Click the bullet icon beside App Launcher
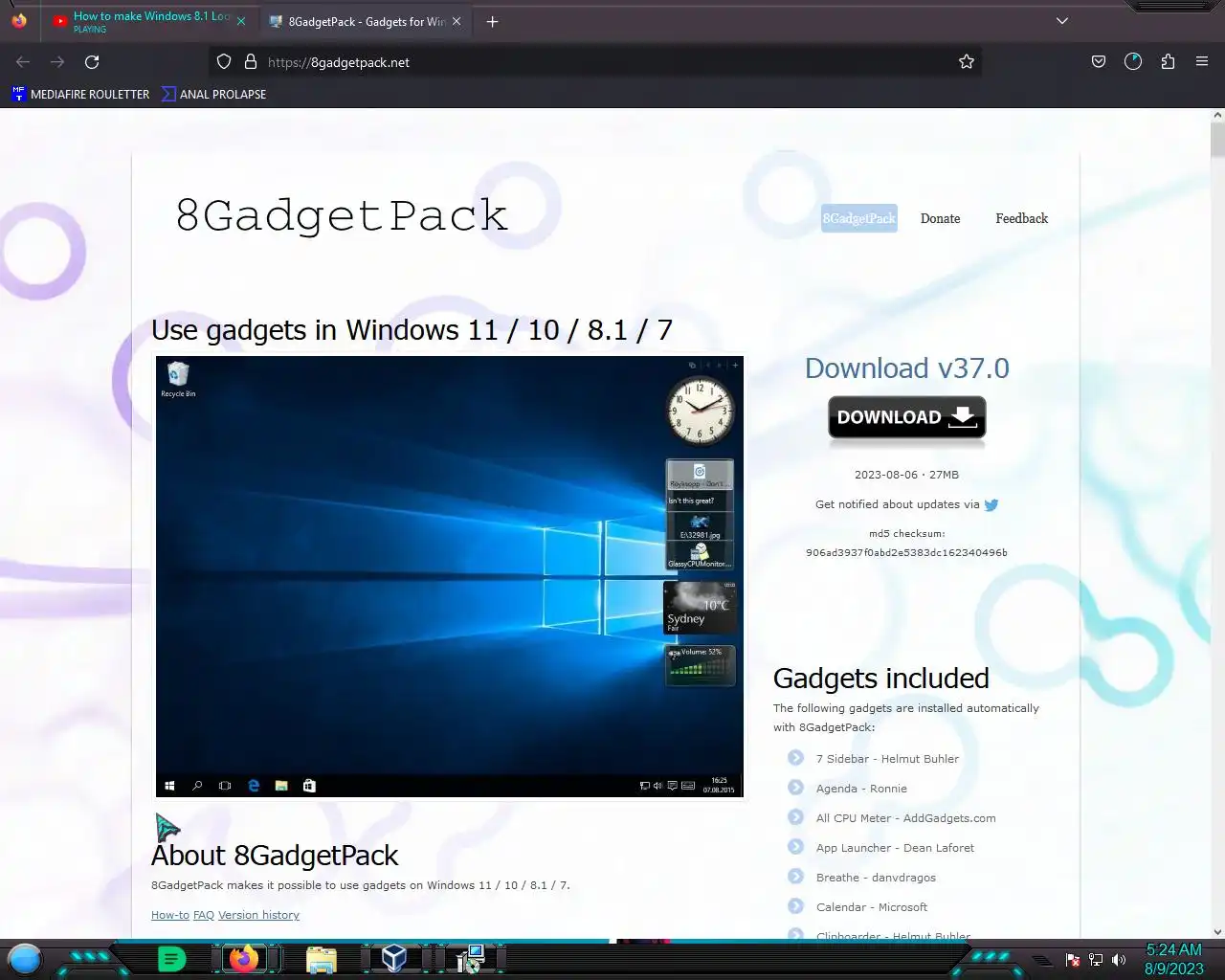Image resolution: width=1225 pixels, height=980 pixels. pos(795,847)
